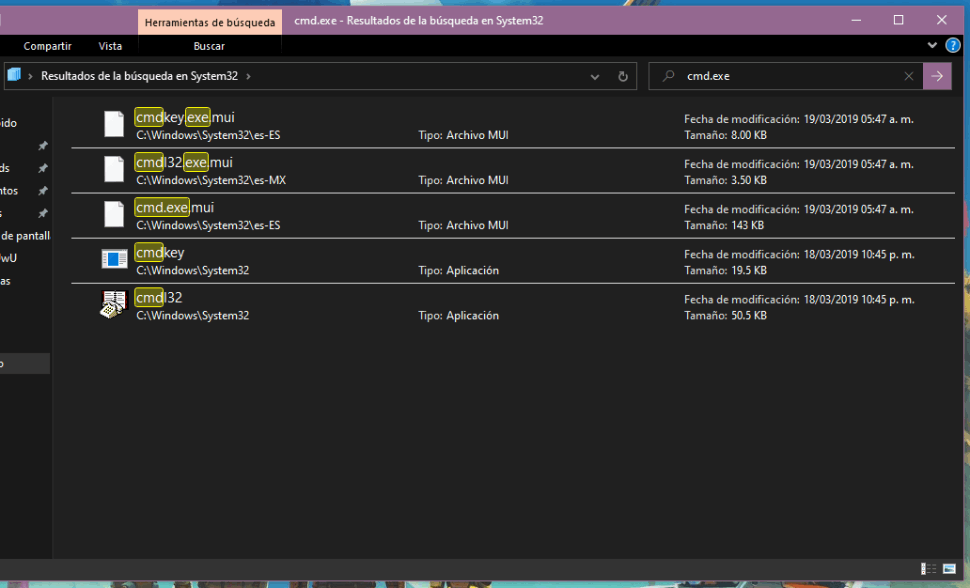Select the cmdl32.exe.mui file icon

pyautogui.click(x=114, y=169)
